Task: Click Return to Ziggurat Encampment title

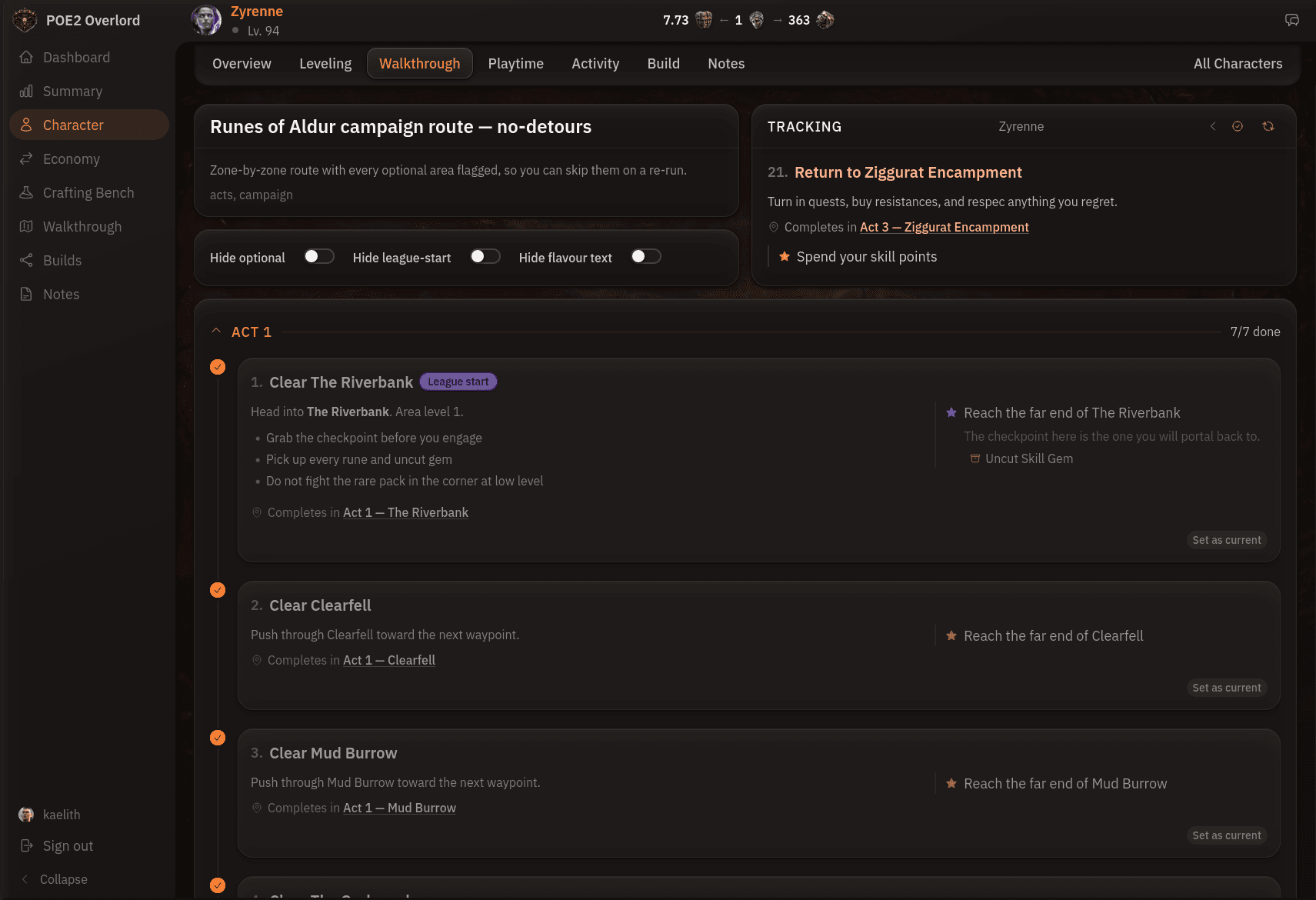Action: click(x=908, y=172)
